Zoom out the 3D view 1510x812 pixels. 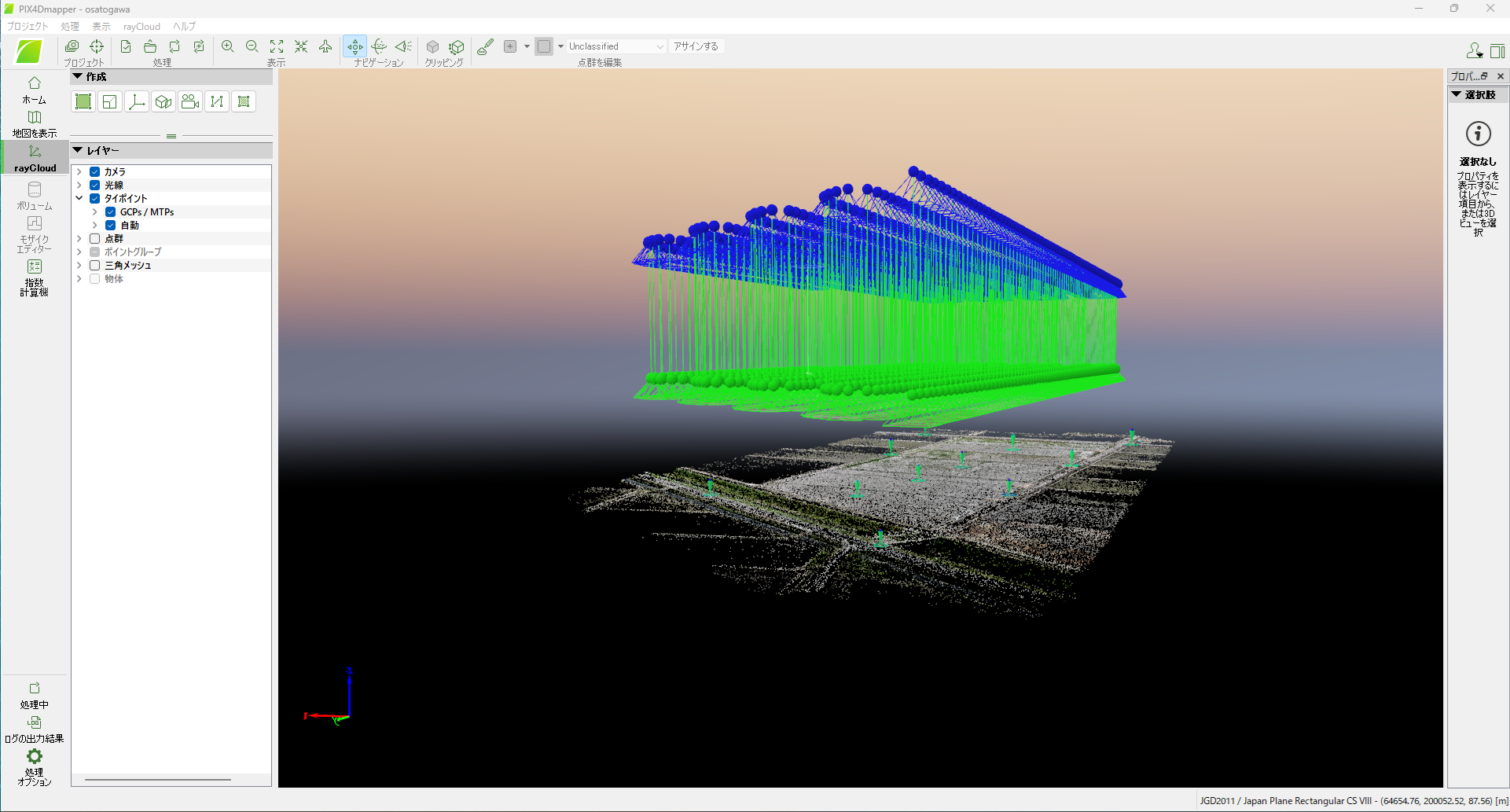coord(252,46)
